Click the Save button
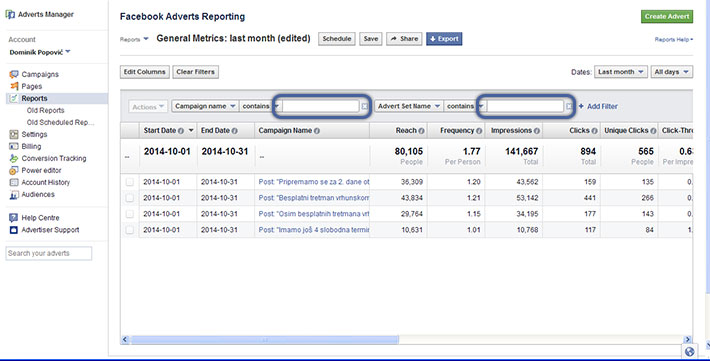The image size is (710, 361). [371, 39]
